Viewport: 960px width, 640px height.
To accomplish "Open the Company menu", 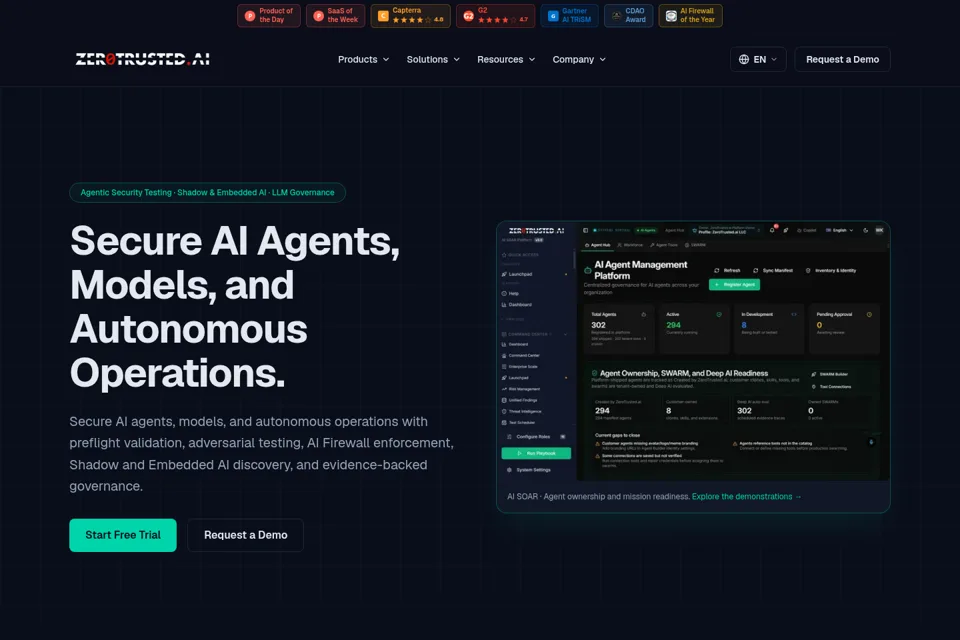I will point(579,59).
